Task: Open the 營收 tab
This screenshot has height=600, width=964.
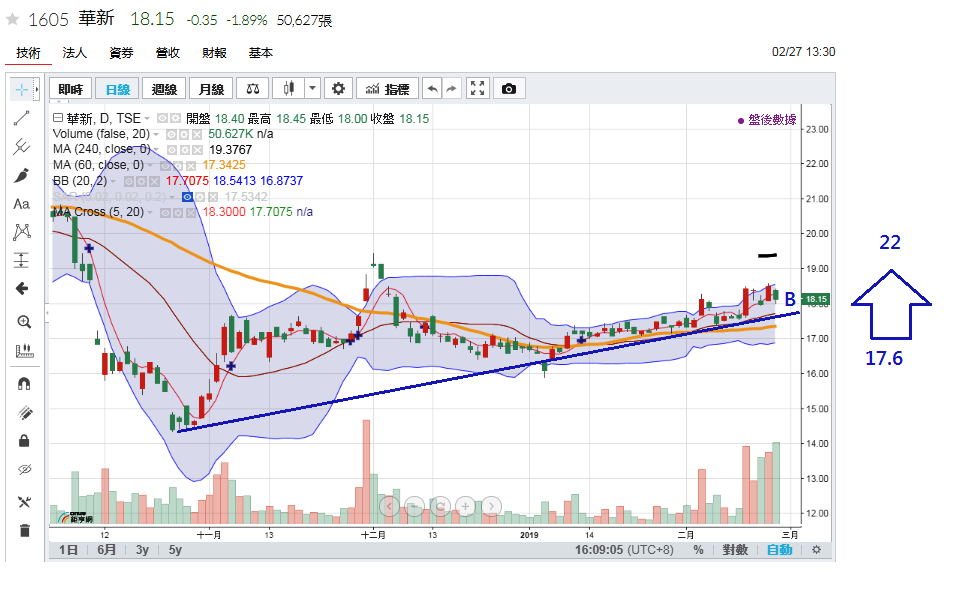Action: point(168,53)
